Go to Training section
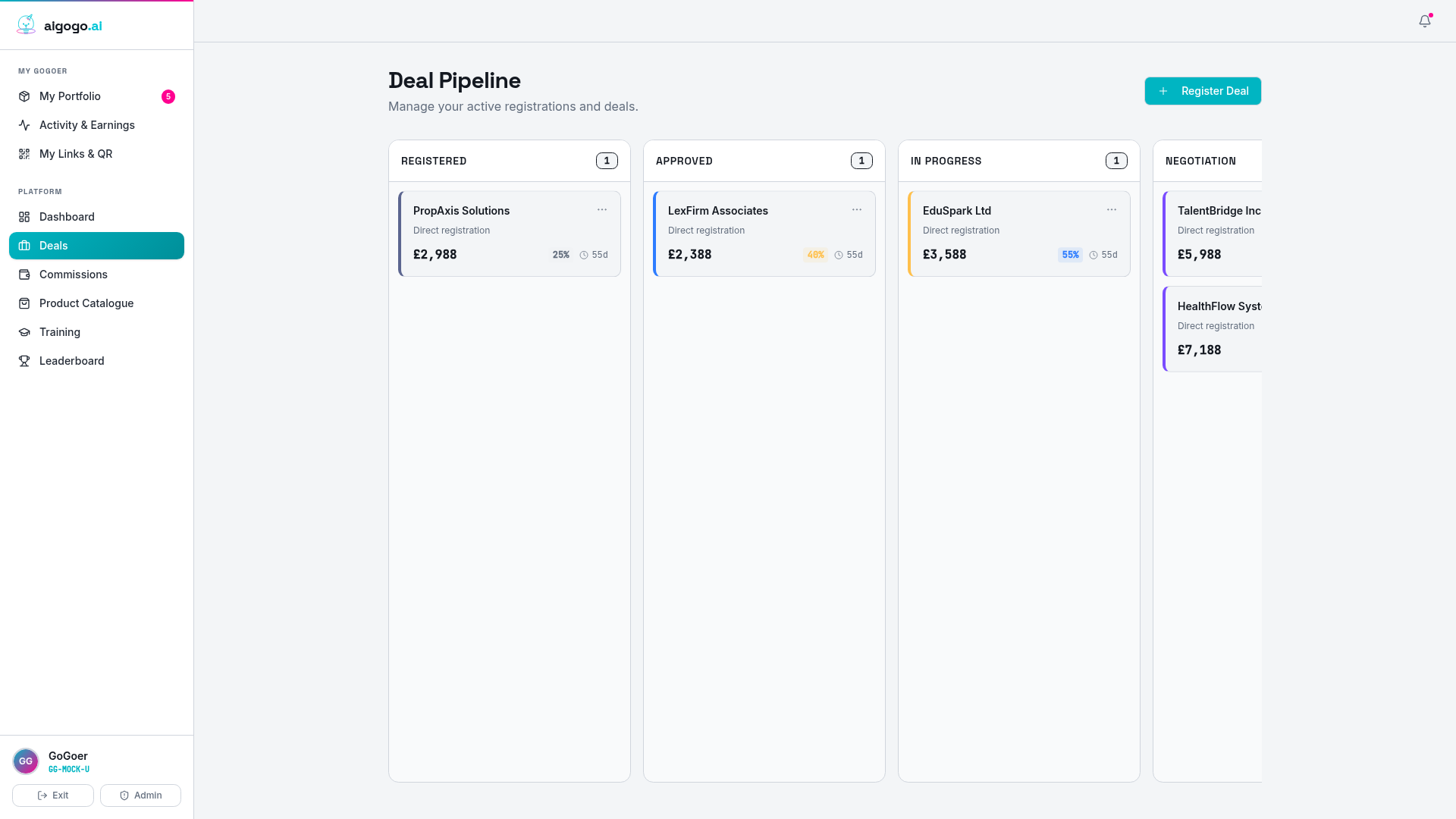This screenshot has width=1456, height=819. pyautogui.click(x=96, y=332)
